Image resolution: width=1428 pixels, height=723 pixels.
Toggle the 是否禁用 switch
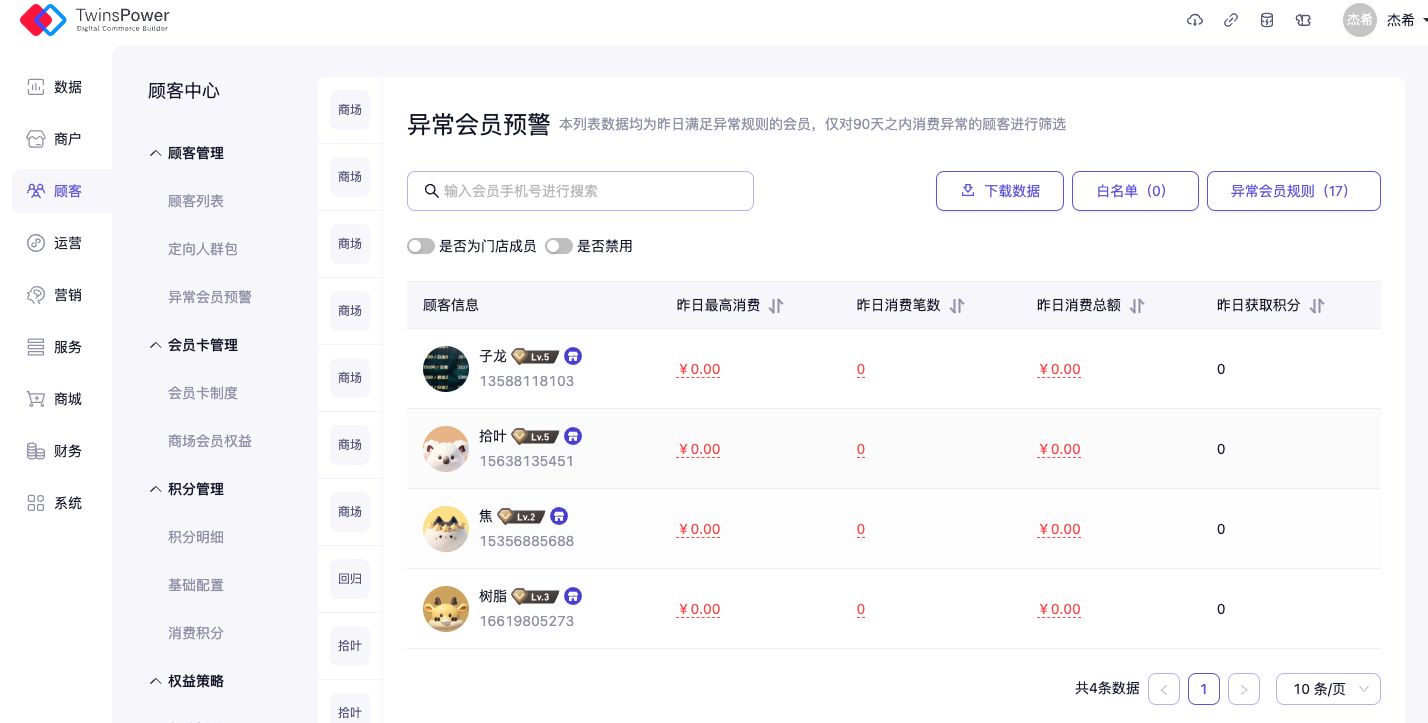(x=558, y=246)
